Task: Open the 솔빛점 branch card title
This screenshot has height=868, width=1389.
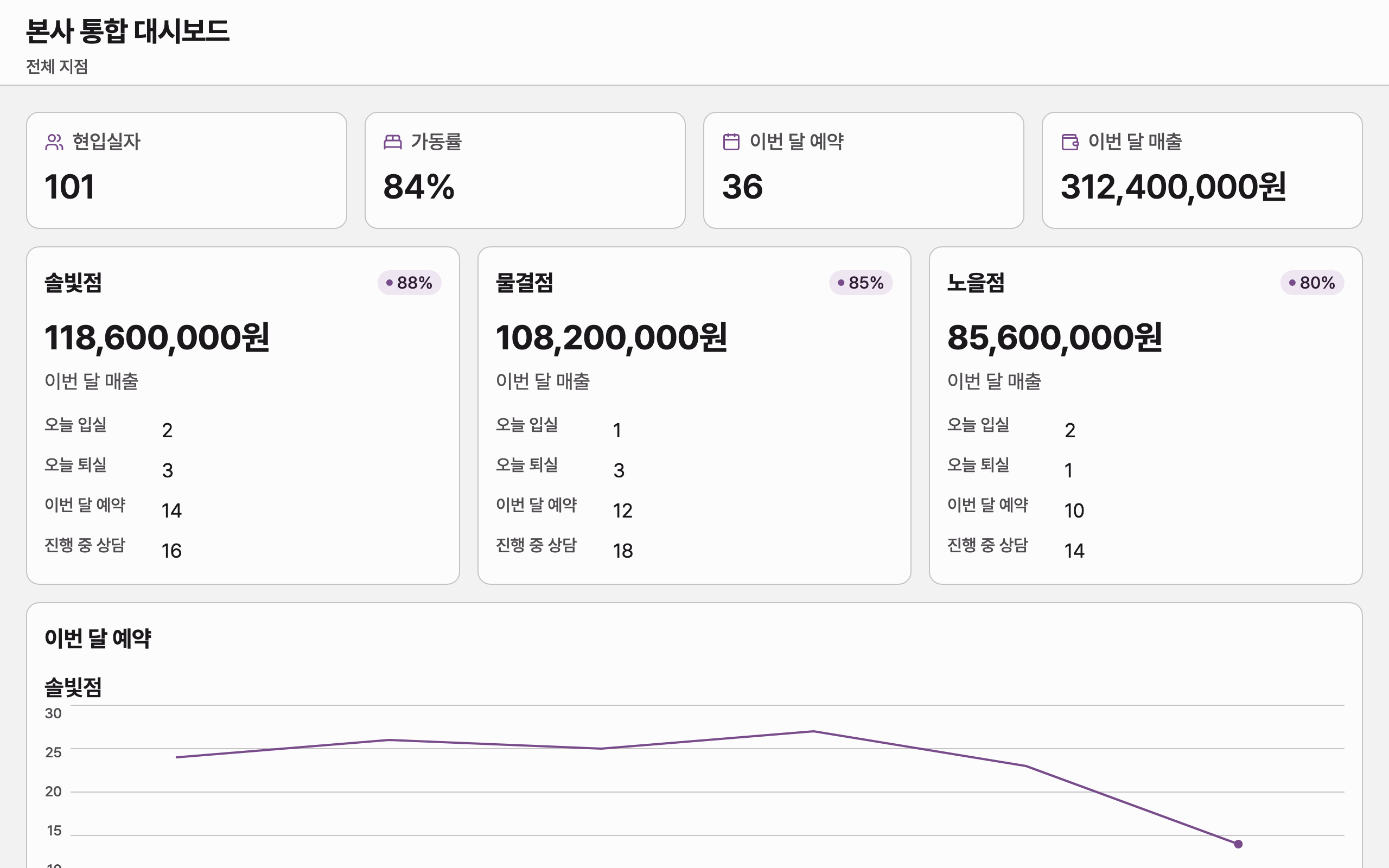Action: 73,283
